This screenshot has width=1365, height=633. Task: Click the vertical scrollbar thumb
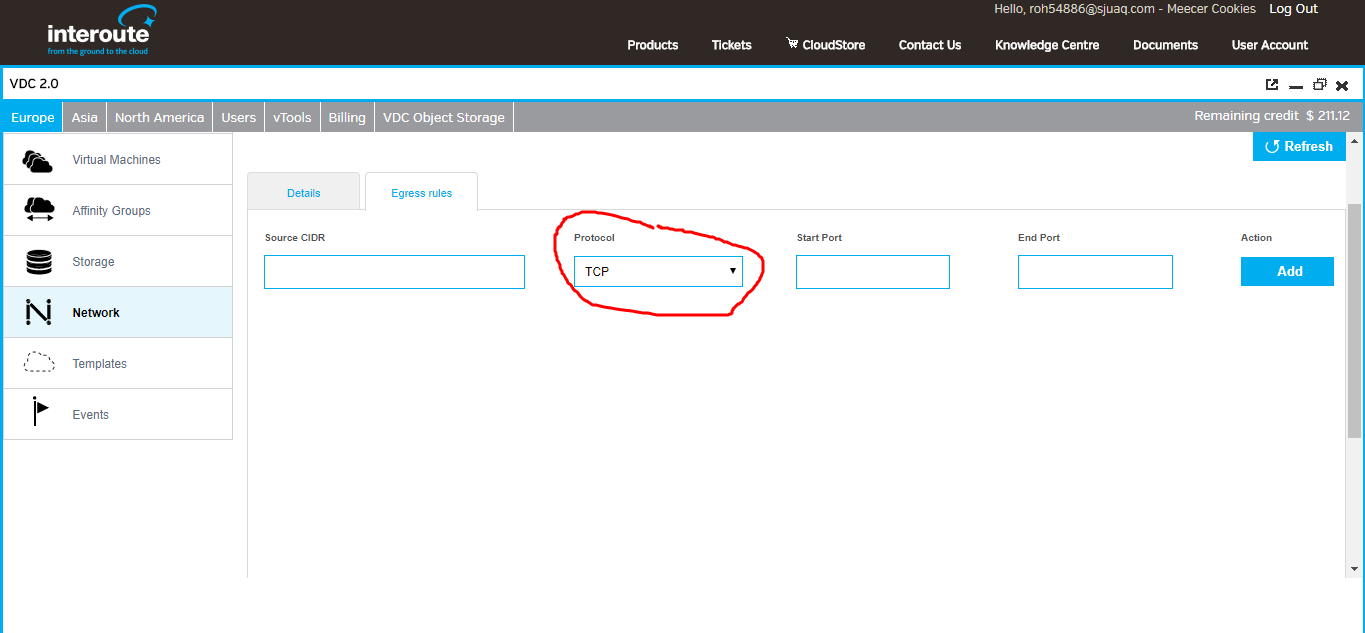pyautogui.click(x=1355, y=320)
